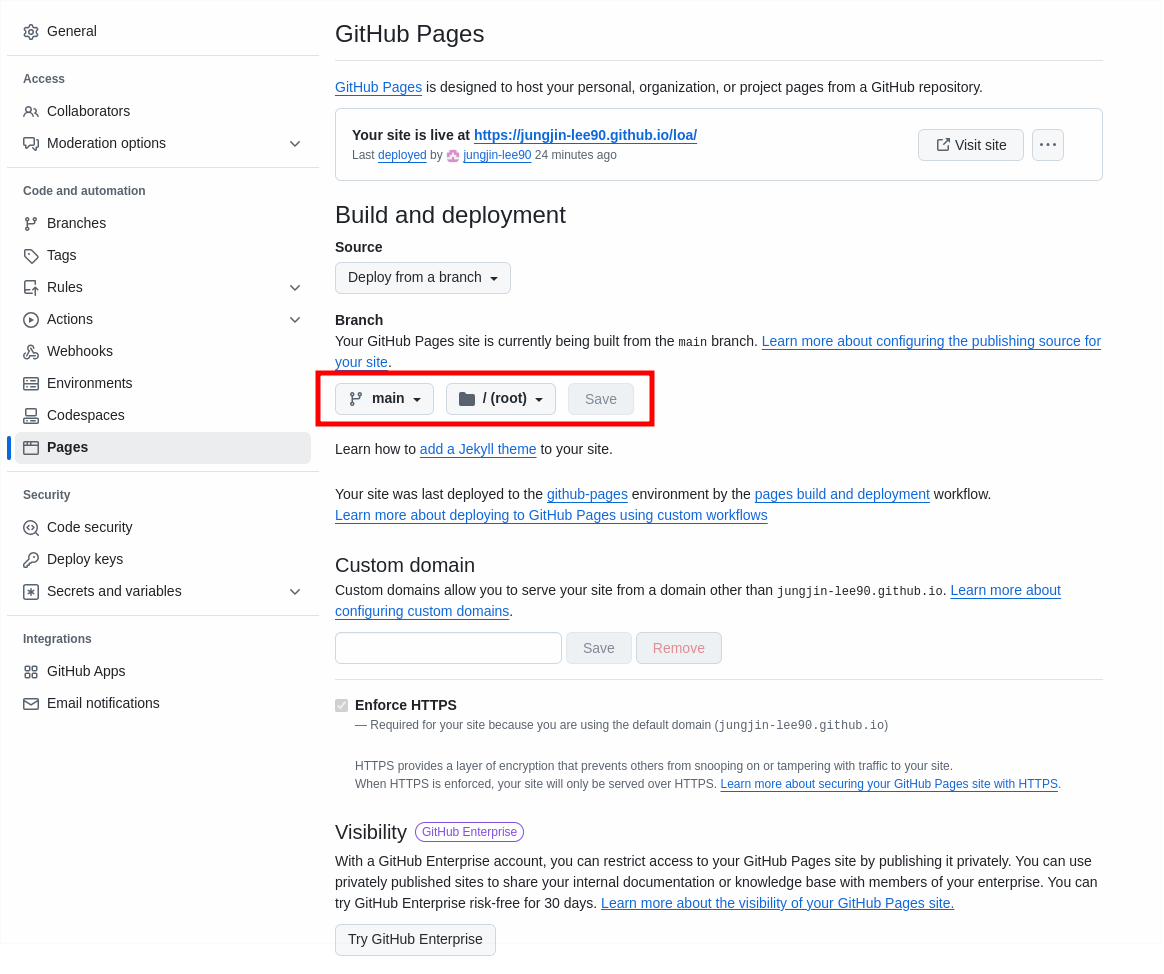Click the Actions play icon
The image size is (1164, 974).
point(30,319)
